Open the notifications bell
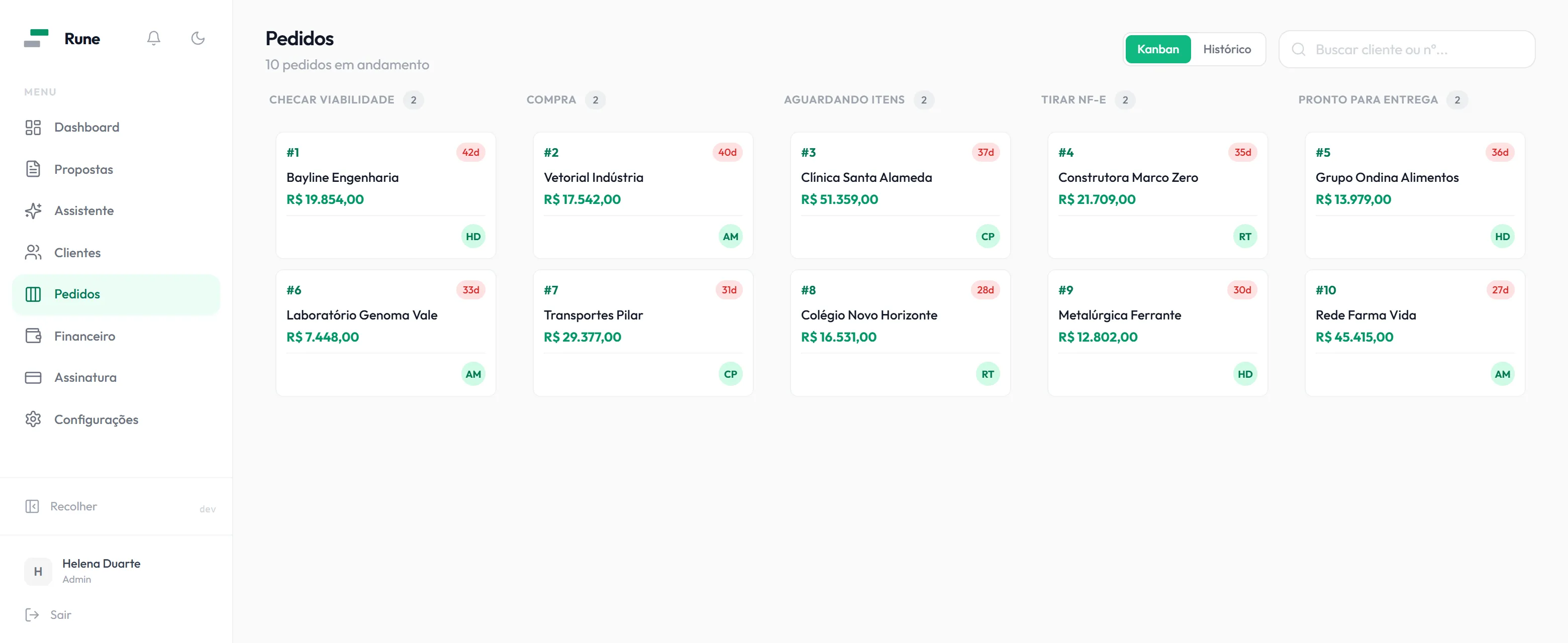This screenshot has width=1568, height=643. pyautogui.click(x=153, y=38)
